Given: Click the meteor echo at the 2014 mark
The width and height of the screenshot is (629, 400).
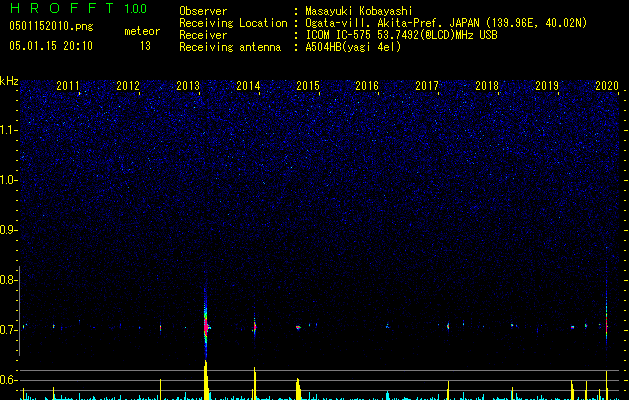Looking at the screenshot, I should pos(254,327).
